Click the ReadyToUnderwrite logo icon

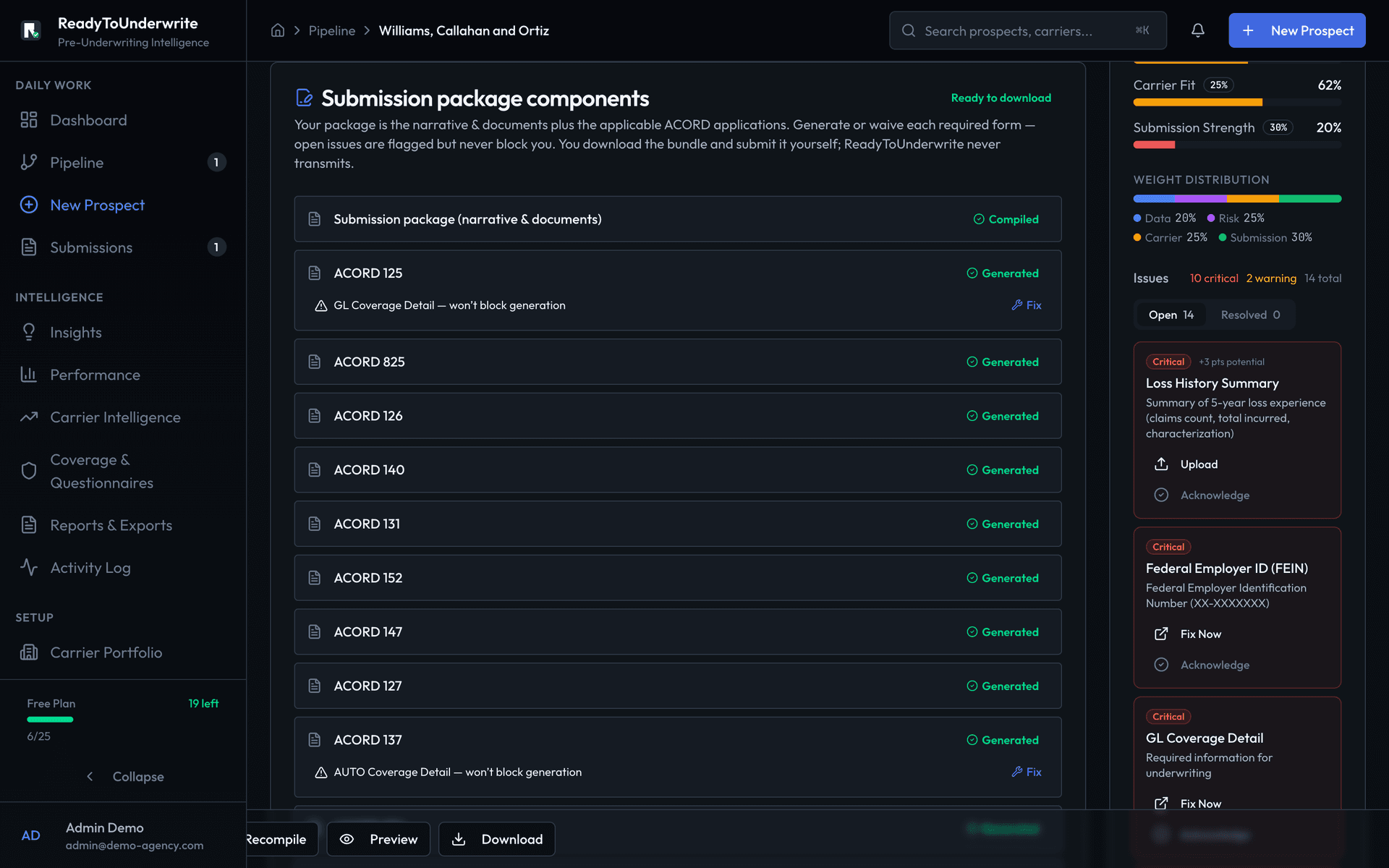pyautogui.click(x=31, y=30)
